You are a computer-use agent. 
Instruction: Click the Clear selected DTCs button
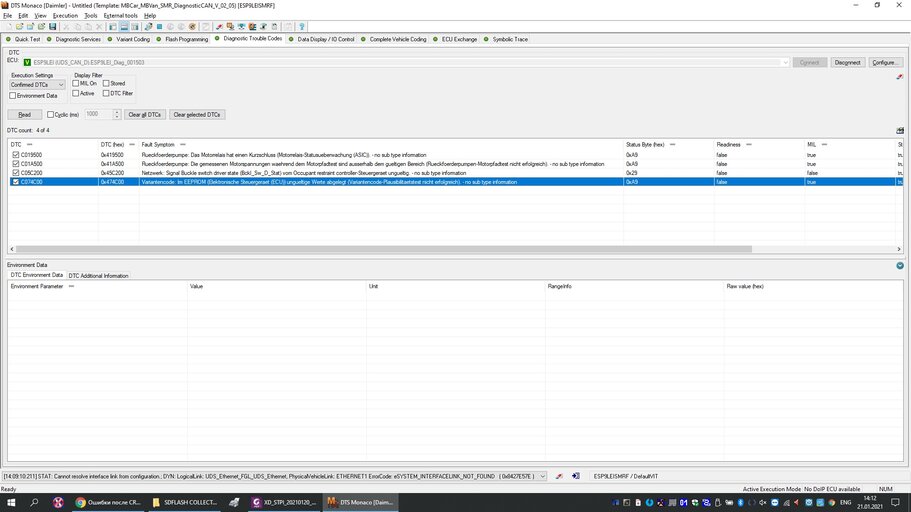pos(196,114)
